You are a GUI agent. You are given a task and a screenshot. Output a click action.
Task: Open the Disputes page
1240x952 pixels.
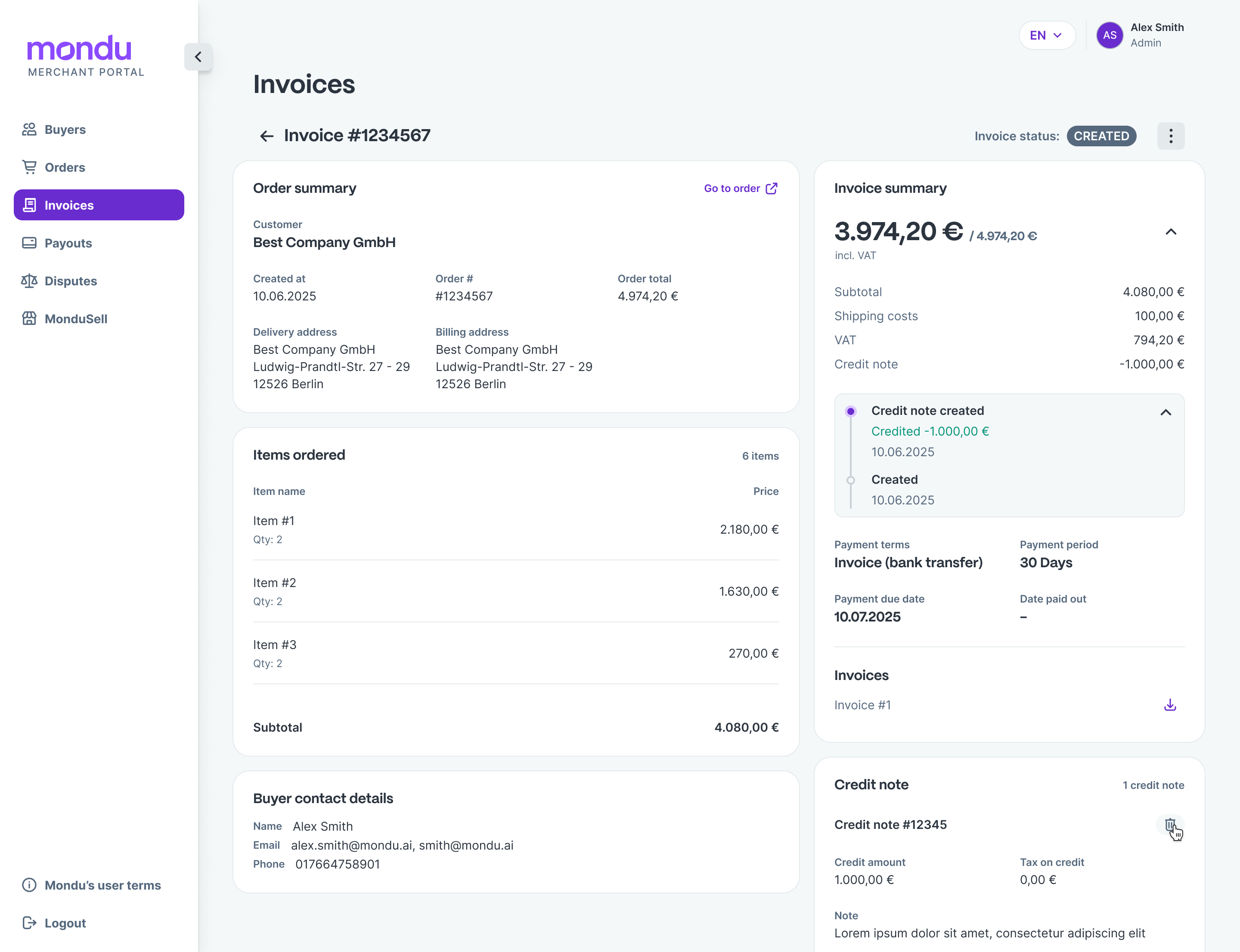(x=70, y=281)
